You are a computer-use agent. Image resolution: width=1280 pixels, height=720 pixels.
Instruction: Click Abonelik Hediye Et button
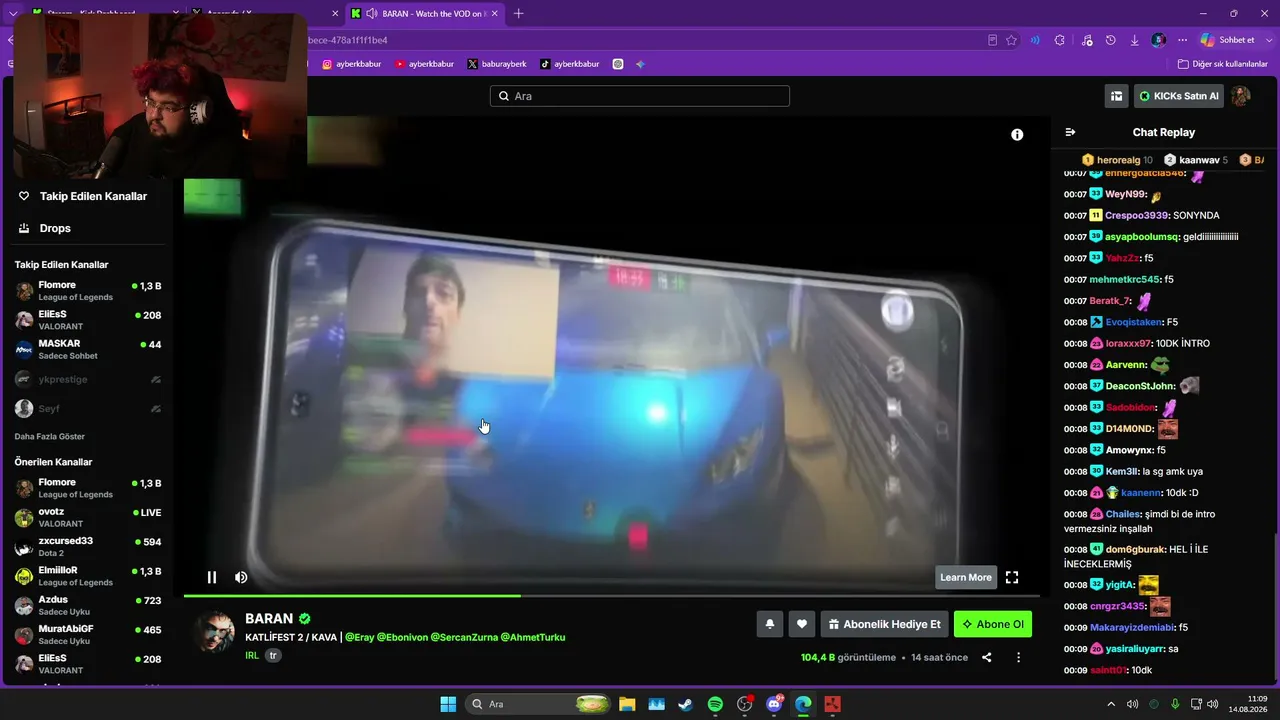tap(885, 624)
